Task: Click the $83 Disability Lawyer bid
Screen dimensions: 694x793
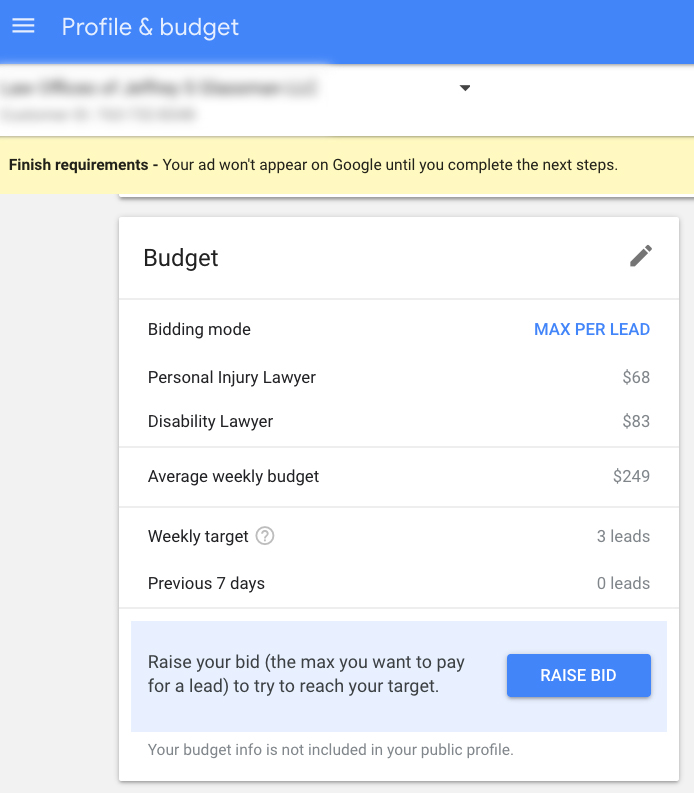Action: point(635,421)
